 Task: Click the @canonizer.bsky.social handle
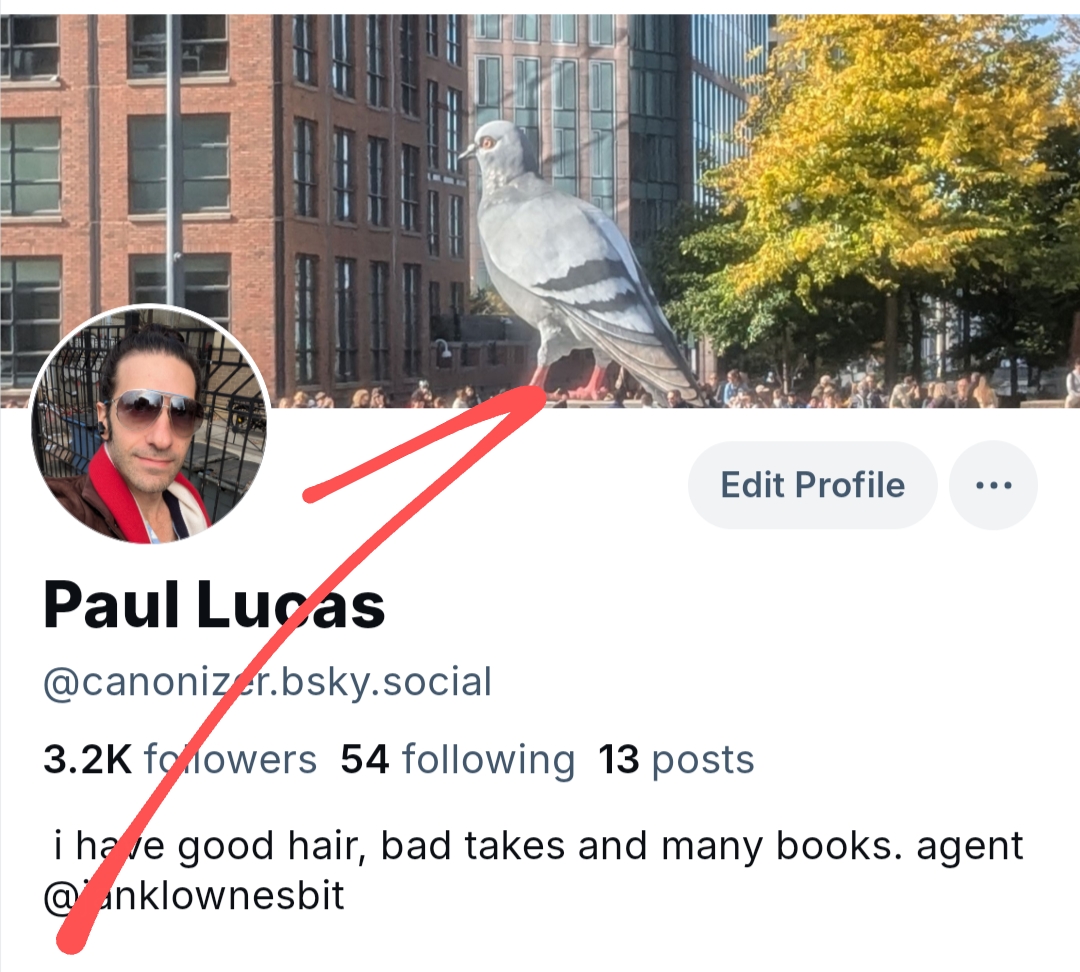(x=267, y=682)
